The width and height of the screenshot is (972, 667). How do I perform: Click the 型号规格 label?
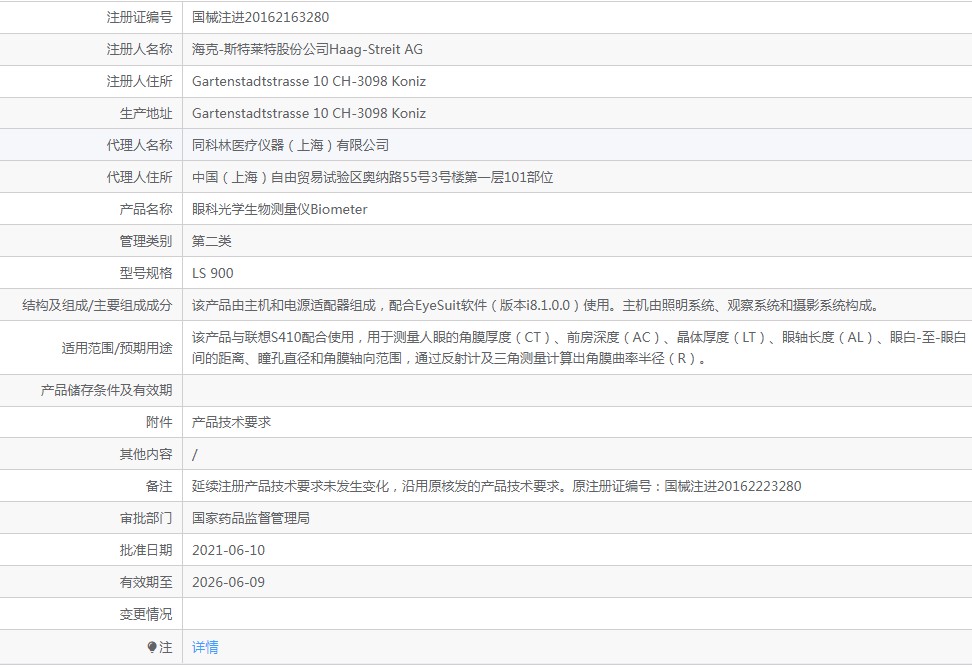146,273
